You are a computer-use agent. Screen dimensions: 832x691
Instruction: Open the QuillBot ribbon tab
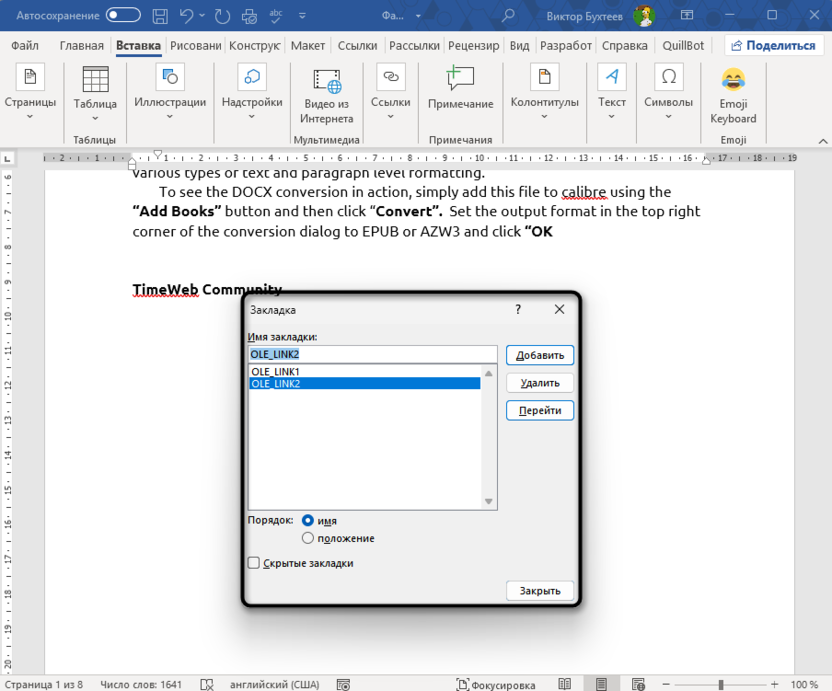point(683,45)
